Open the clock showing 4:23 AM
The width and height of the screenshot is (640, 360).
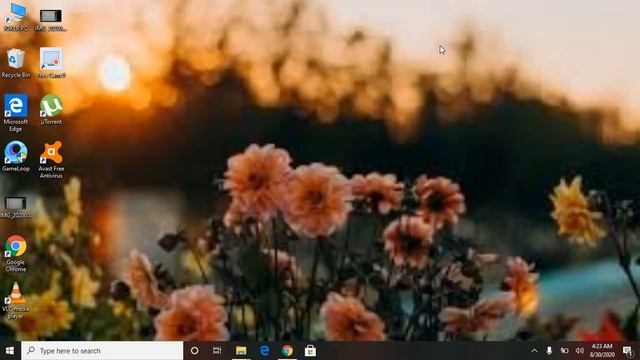pyautogui.click(x=602, y=351)
